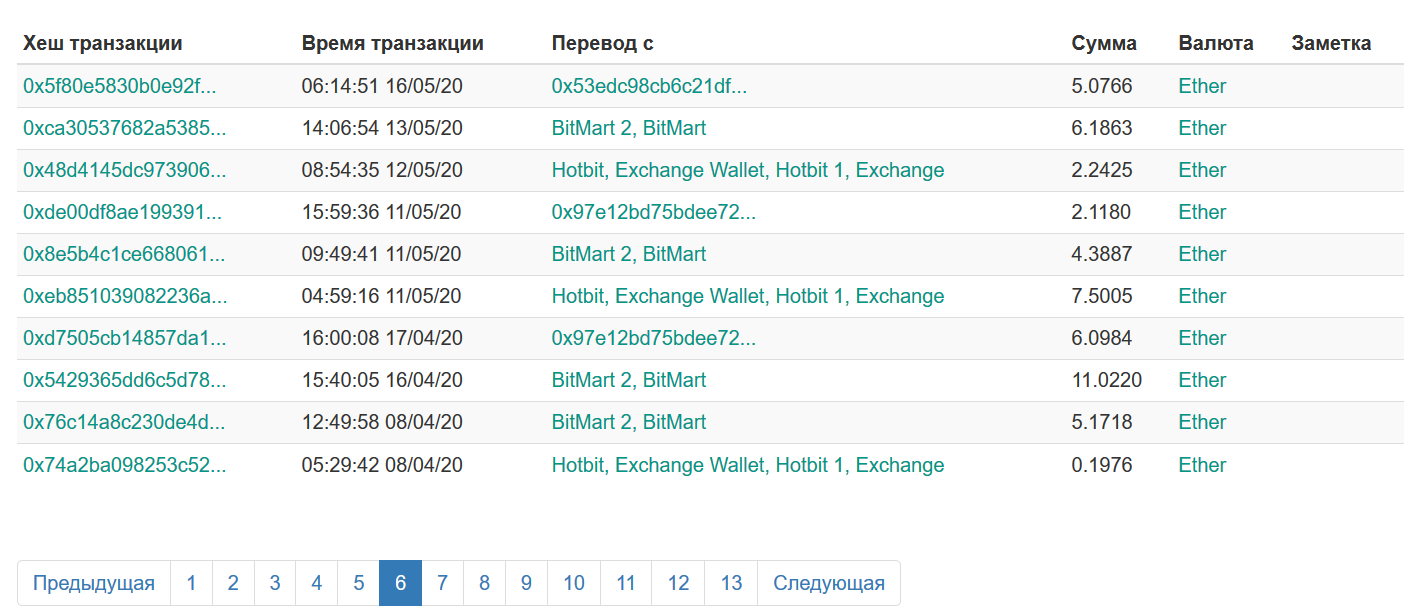Select page 5 in pagination
The height and width of the screenshot is (611, 1422).
tap(358, 583)
